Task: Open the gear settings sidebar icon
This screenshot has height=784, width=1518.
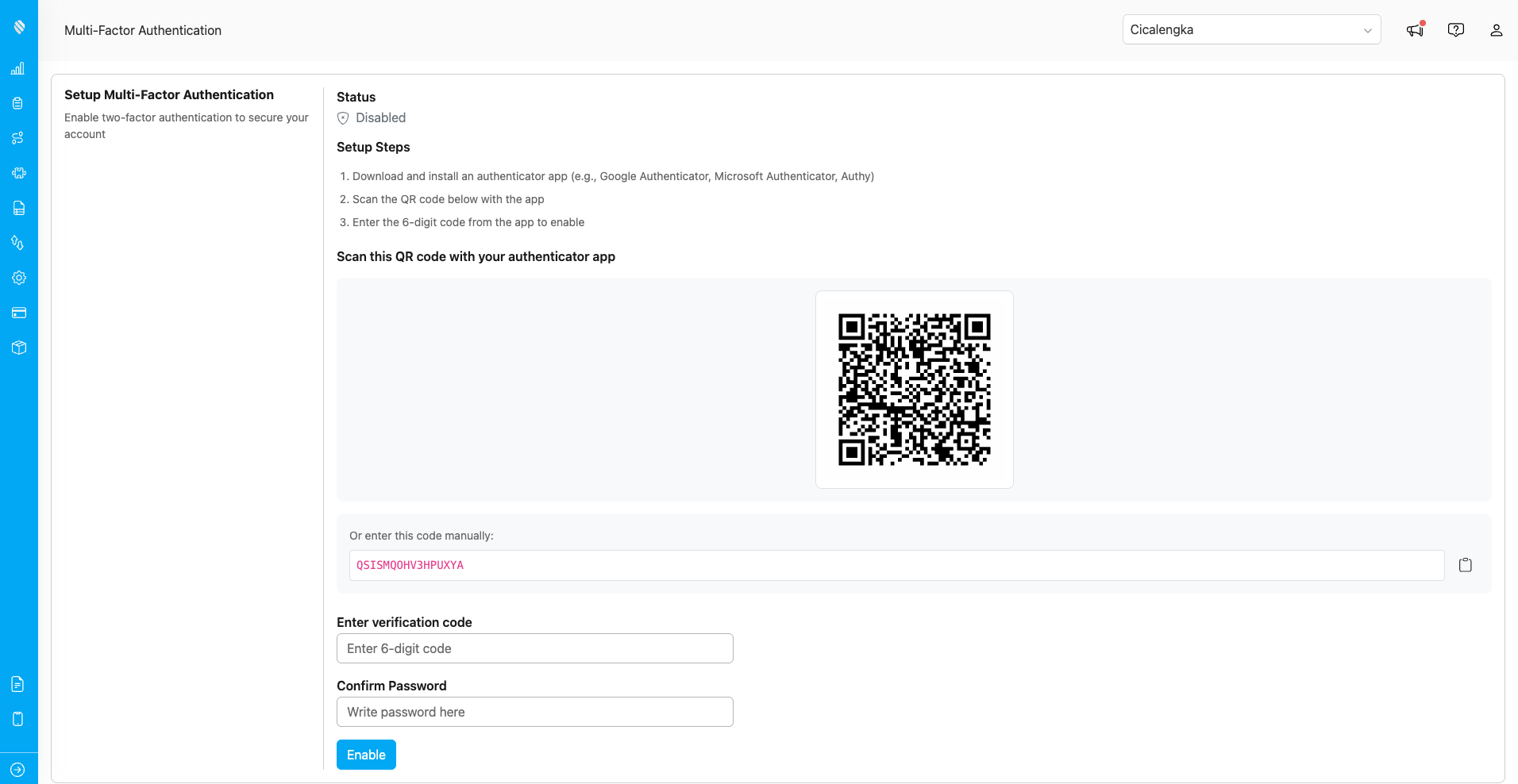Action: (19, 278)
